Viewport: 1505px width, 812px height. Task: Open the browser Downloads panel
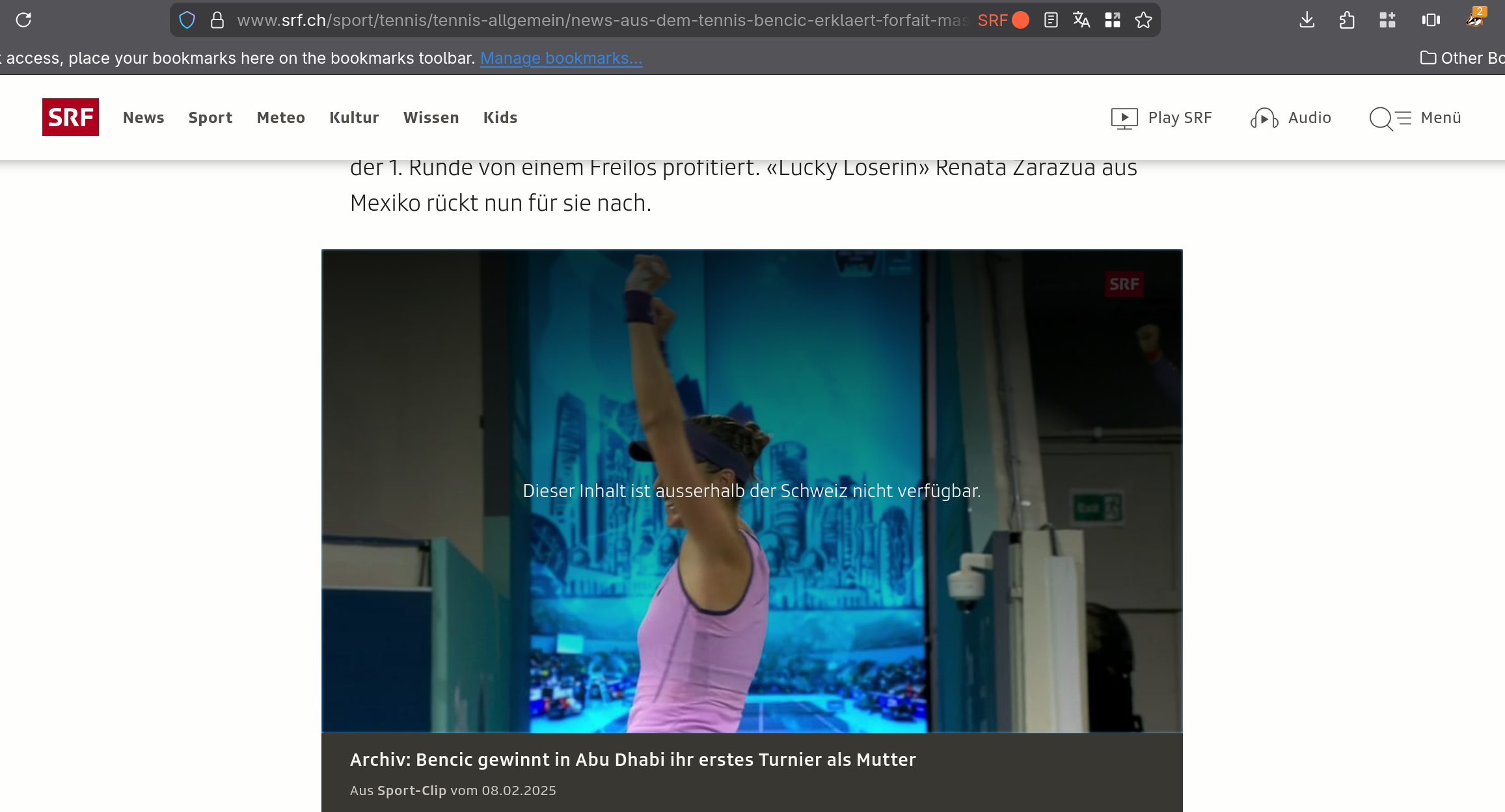[x=1306, y=20]
